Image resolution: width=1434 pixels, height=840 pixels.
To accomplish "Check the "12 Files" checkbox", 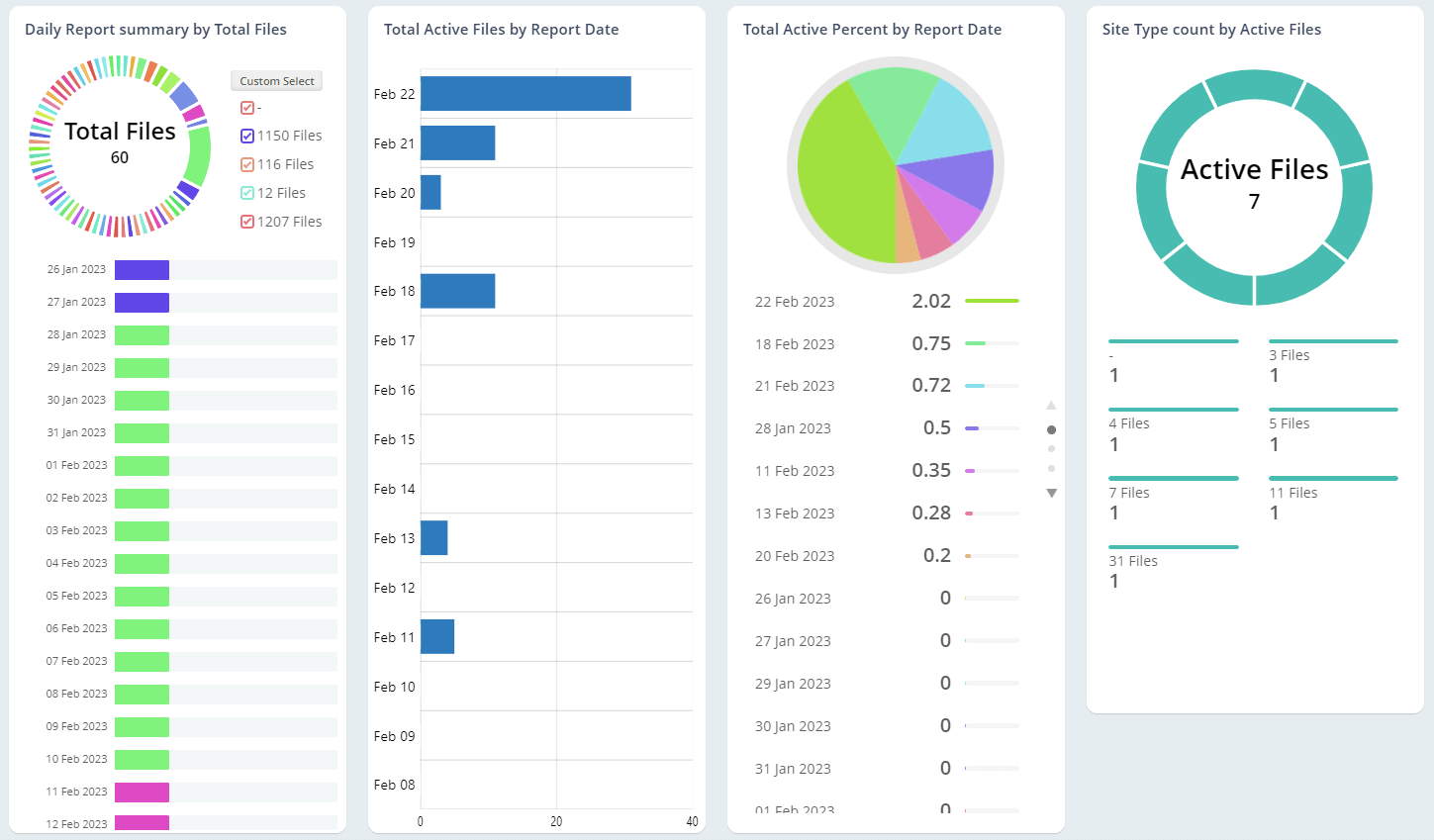I will (x=245, y=192).
